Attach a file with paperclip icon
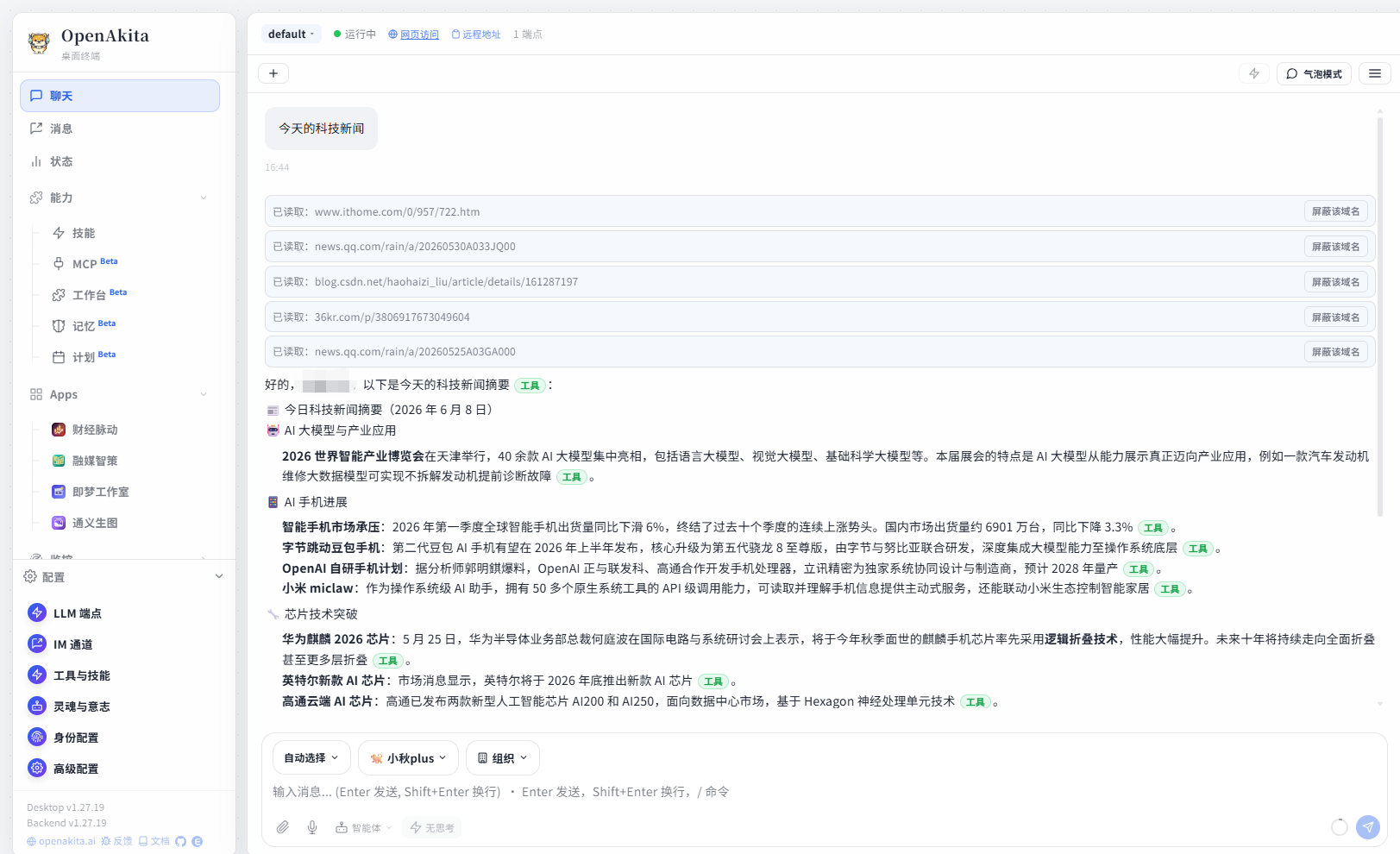Image resolution: width=1400 pixels, height=854 pixels. point(283,827)
